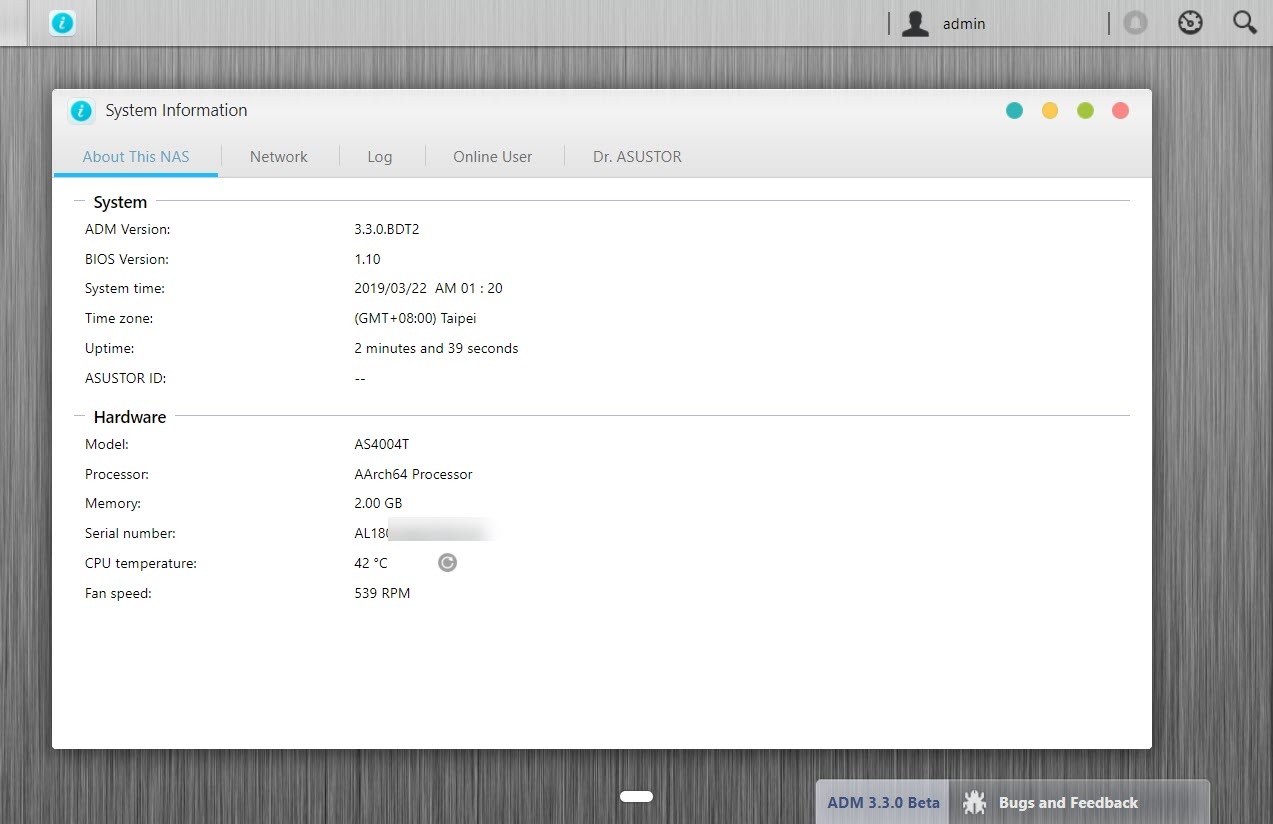Screen dimensions: 1273x824
Task: Click the uptime value 2 minutes and 39 seconds
Action: pos(436,348)
